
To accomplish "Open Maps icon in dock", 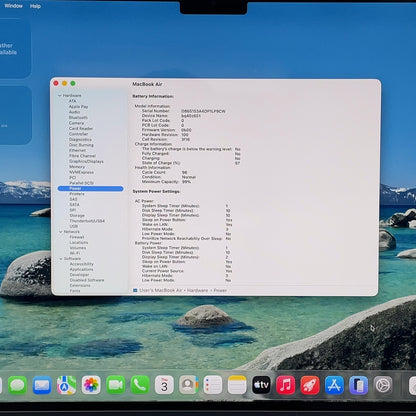I will (66, 385).
